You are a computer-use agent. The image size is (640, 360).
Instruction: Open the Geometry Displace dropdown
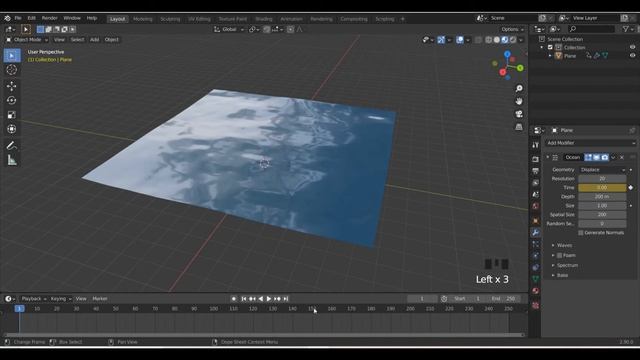coord(603,170)
